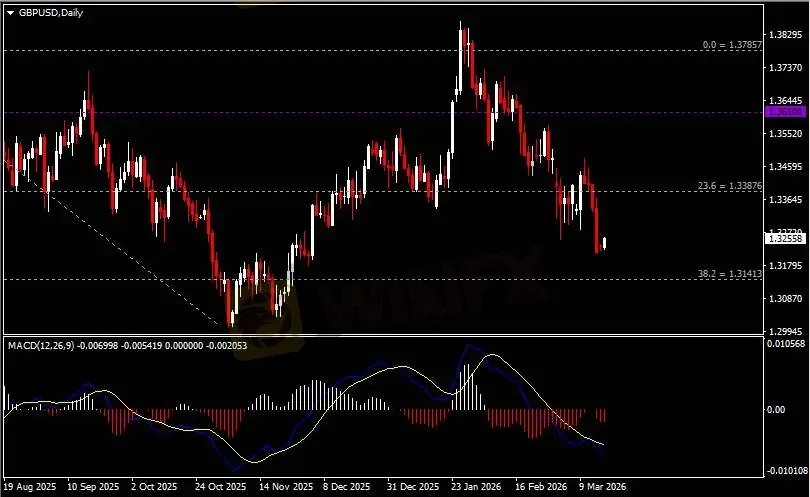Click the 0.010568 MACD scale value
The width and height of the screenshot is (810, 497).
pos(786,344)
